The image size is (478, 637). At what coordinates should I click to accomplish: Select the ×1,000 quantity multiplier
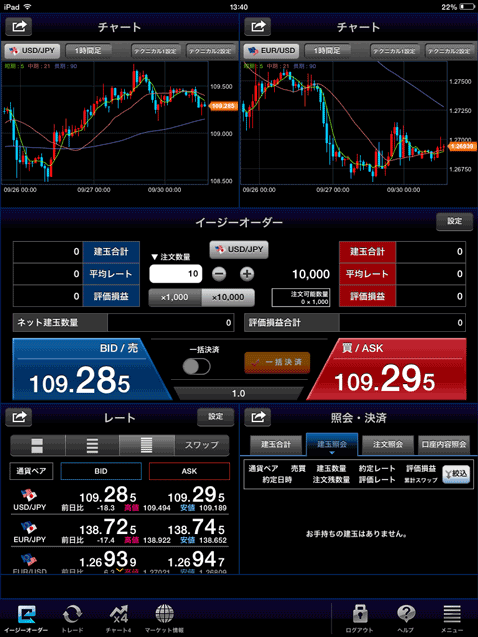175,297
